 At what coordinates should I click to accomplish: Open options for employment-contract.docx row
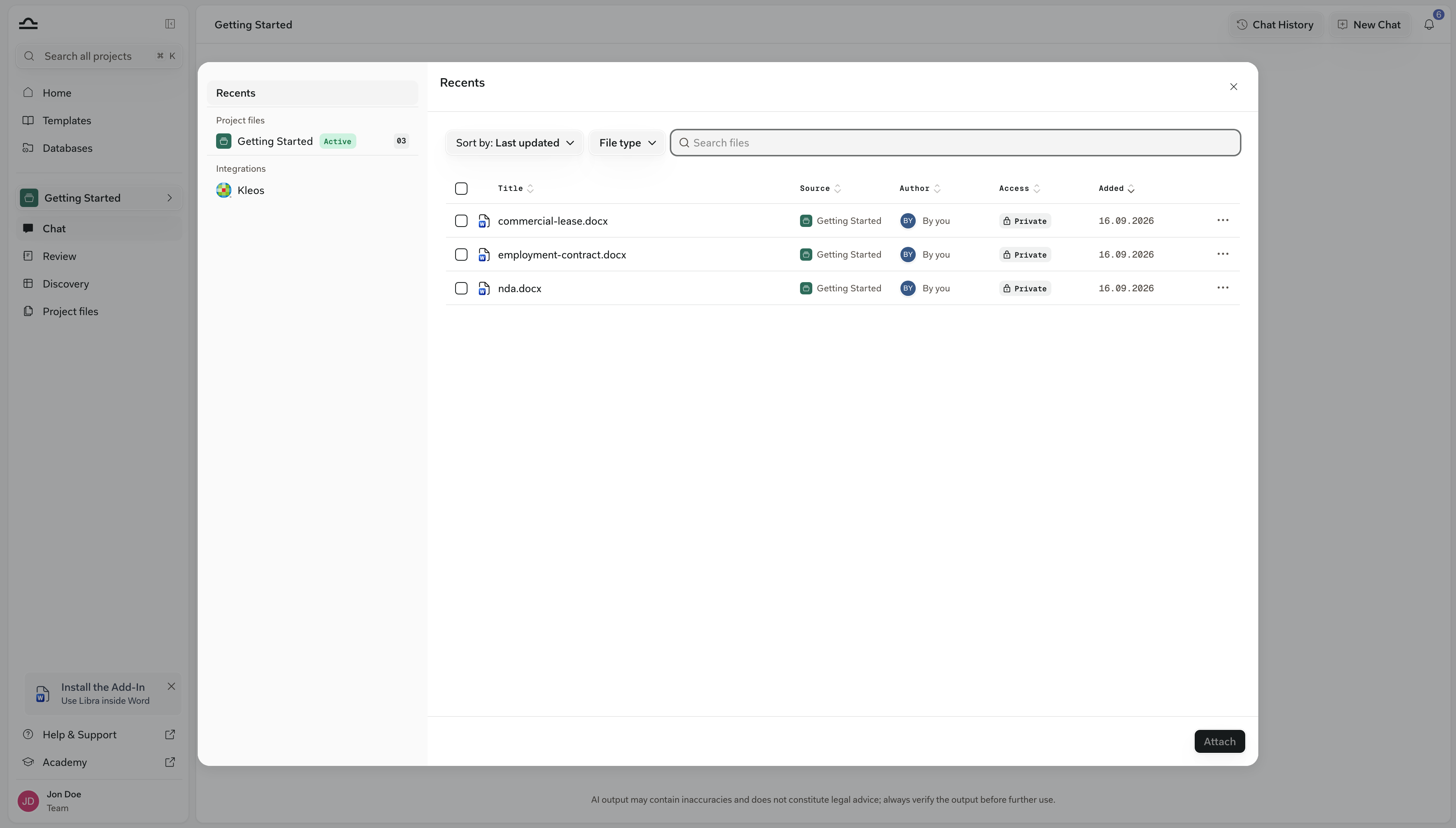[1223, 254]
